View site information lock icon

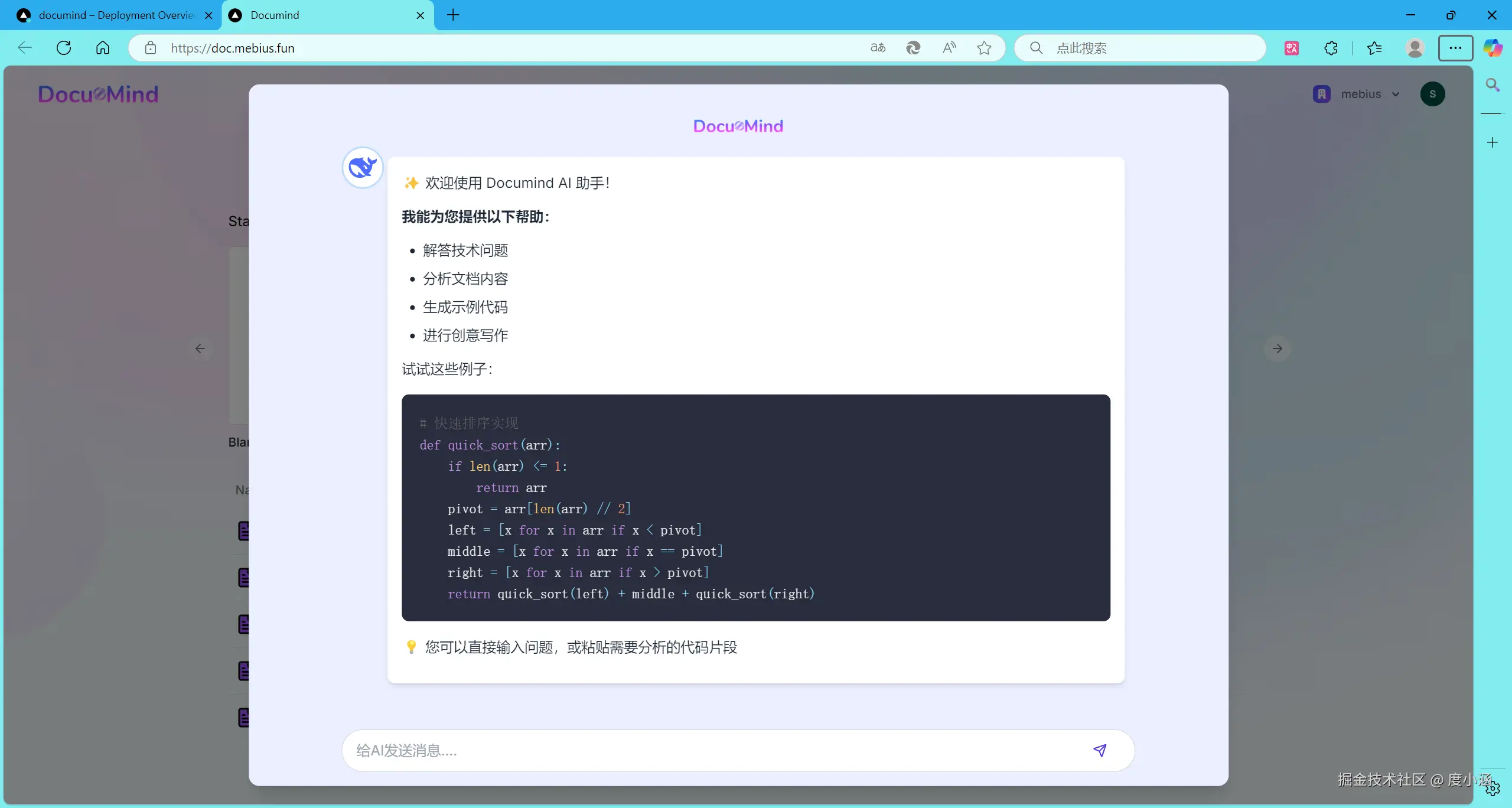(151, 48)
